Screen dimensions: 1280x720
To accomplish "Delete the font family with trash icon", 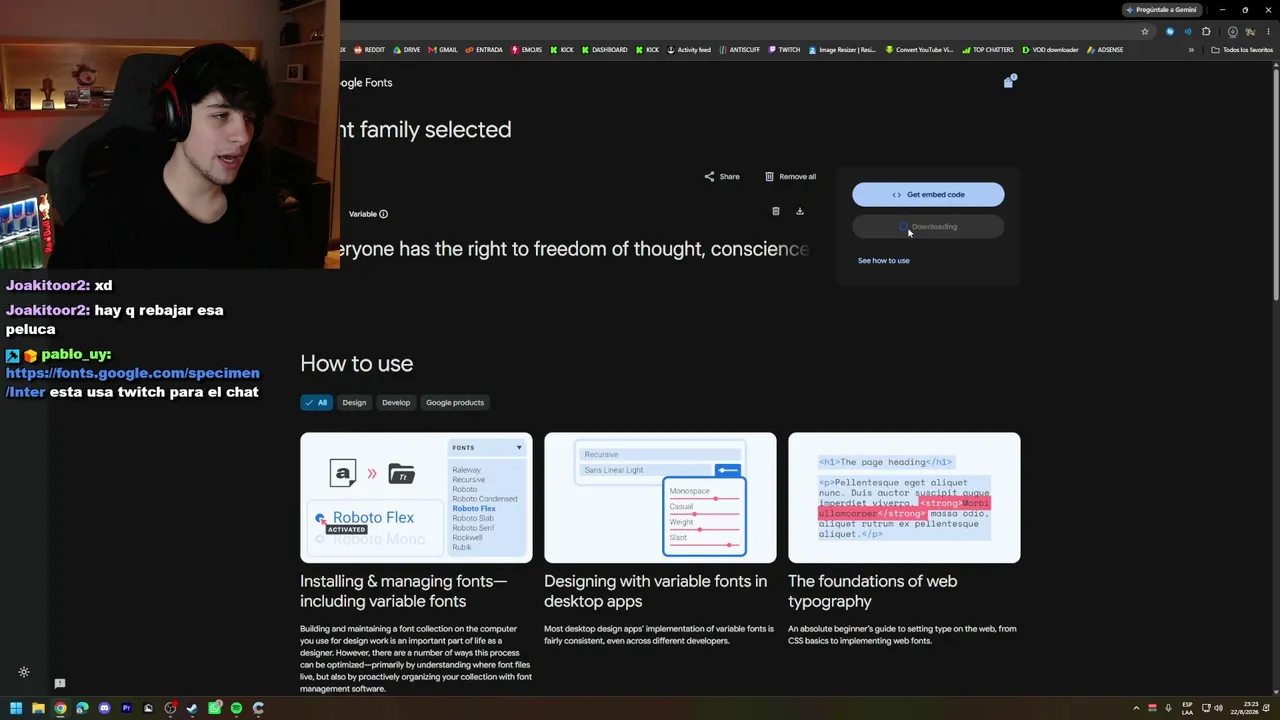I will coord(776,211).
